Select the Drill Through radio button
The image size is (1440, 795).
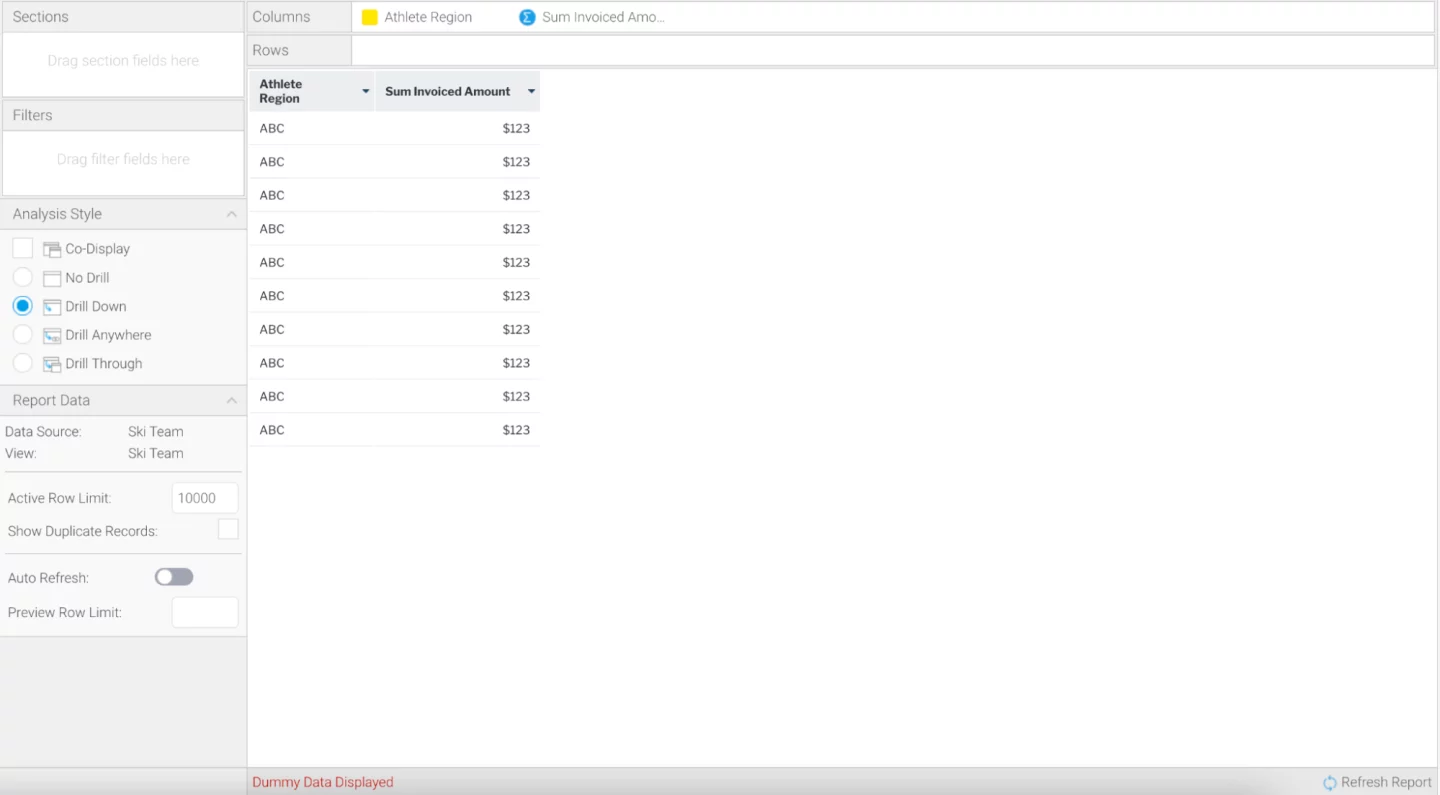tap(23, 363)
